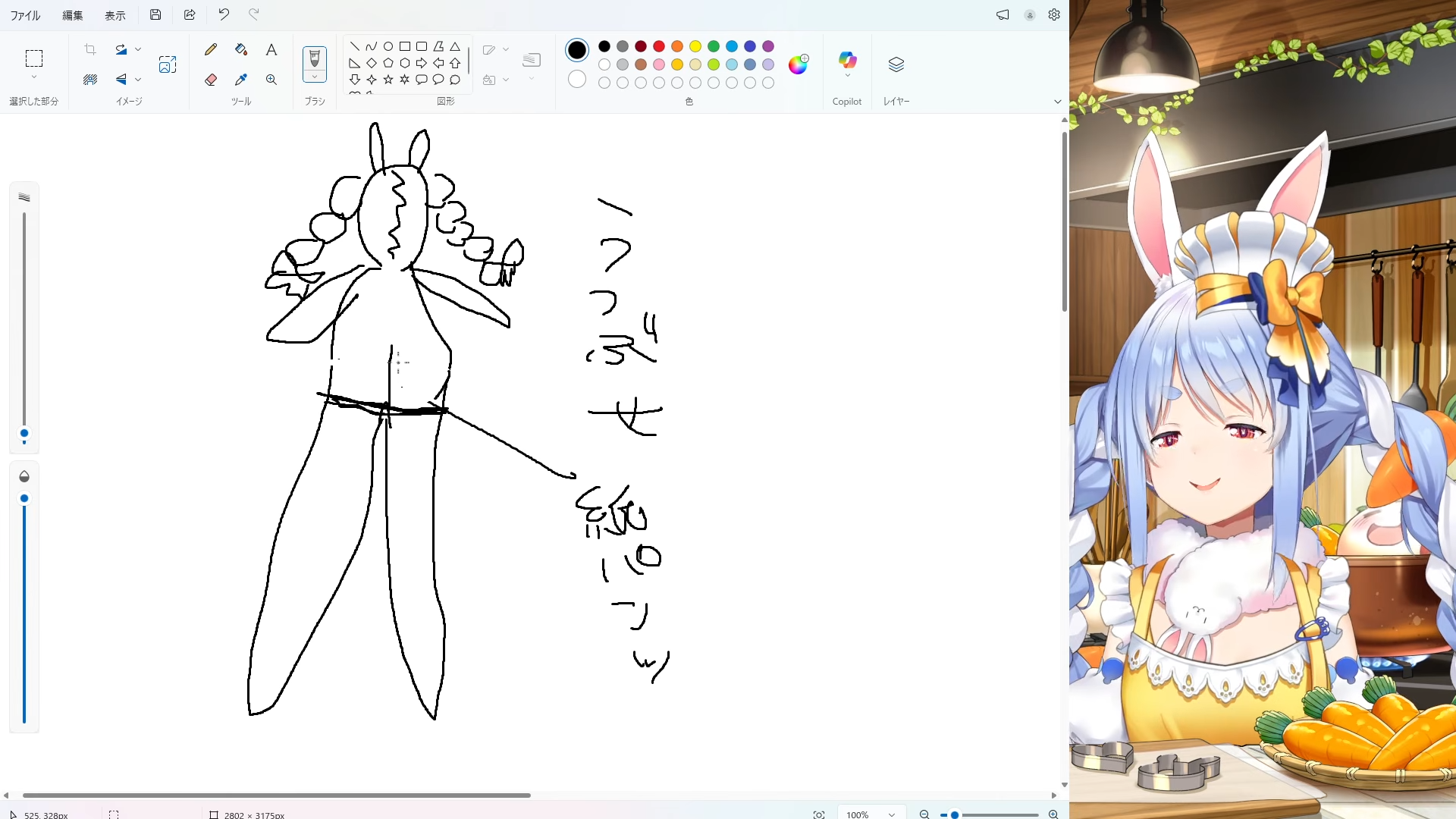Image resolution: width=1456 pixels, height=819 pixels.
Task: Click the zoom in plus button
Action: coord(1053,814)
